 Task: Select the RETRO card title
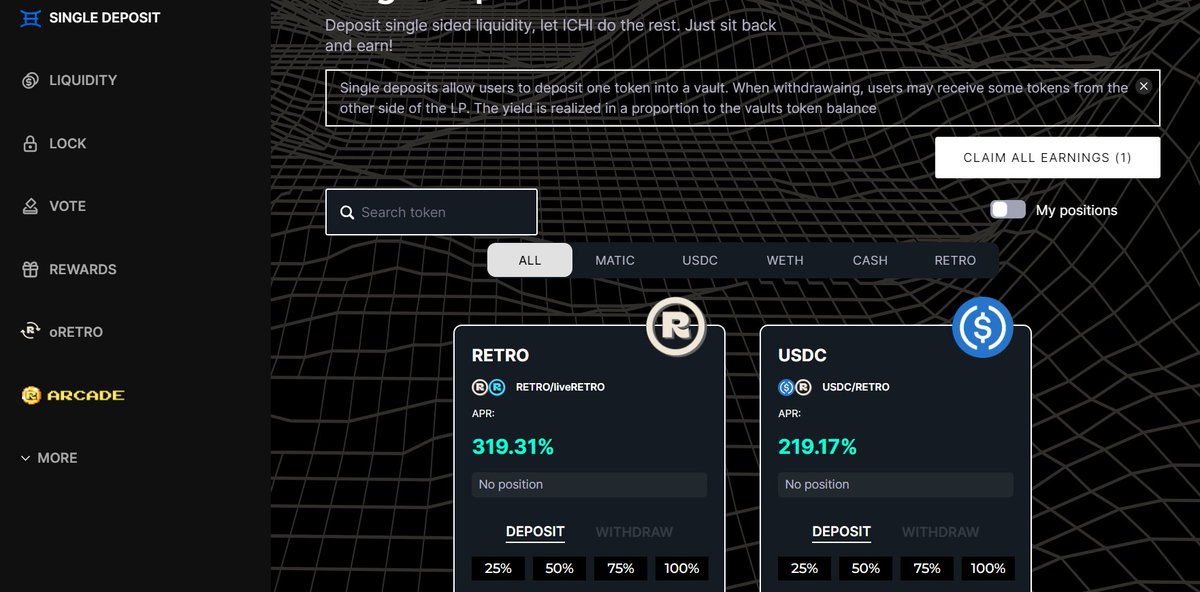click(500, 355)
